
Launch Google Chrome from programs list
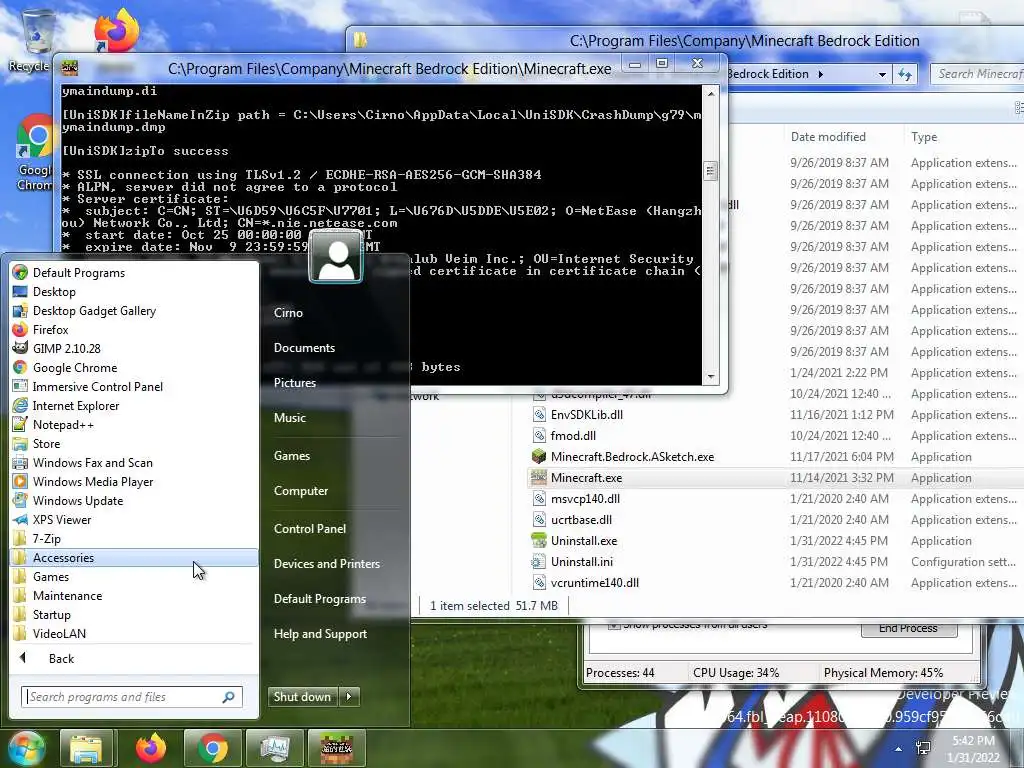point(134,368)
